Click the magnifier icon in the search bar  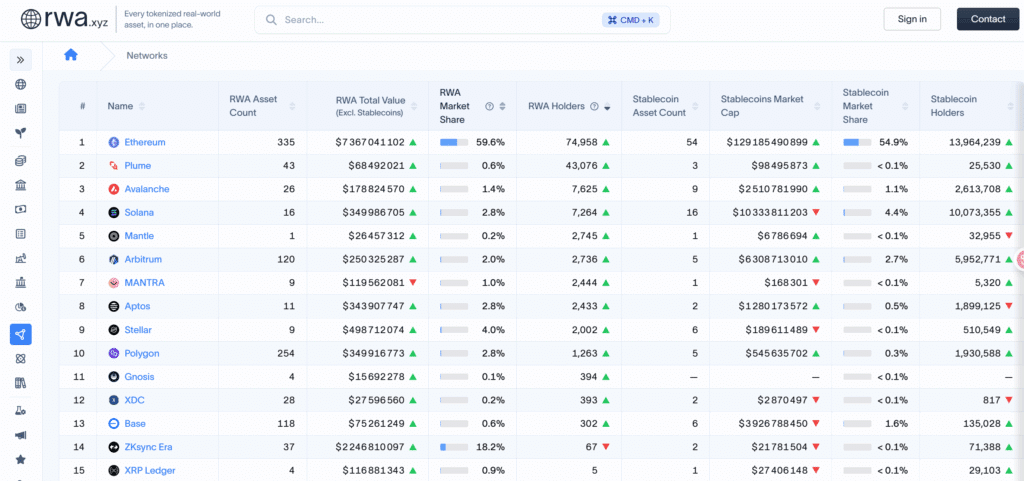(271, 20)
